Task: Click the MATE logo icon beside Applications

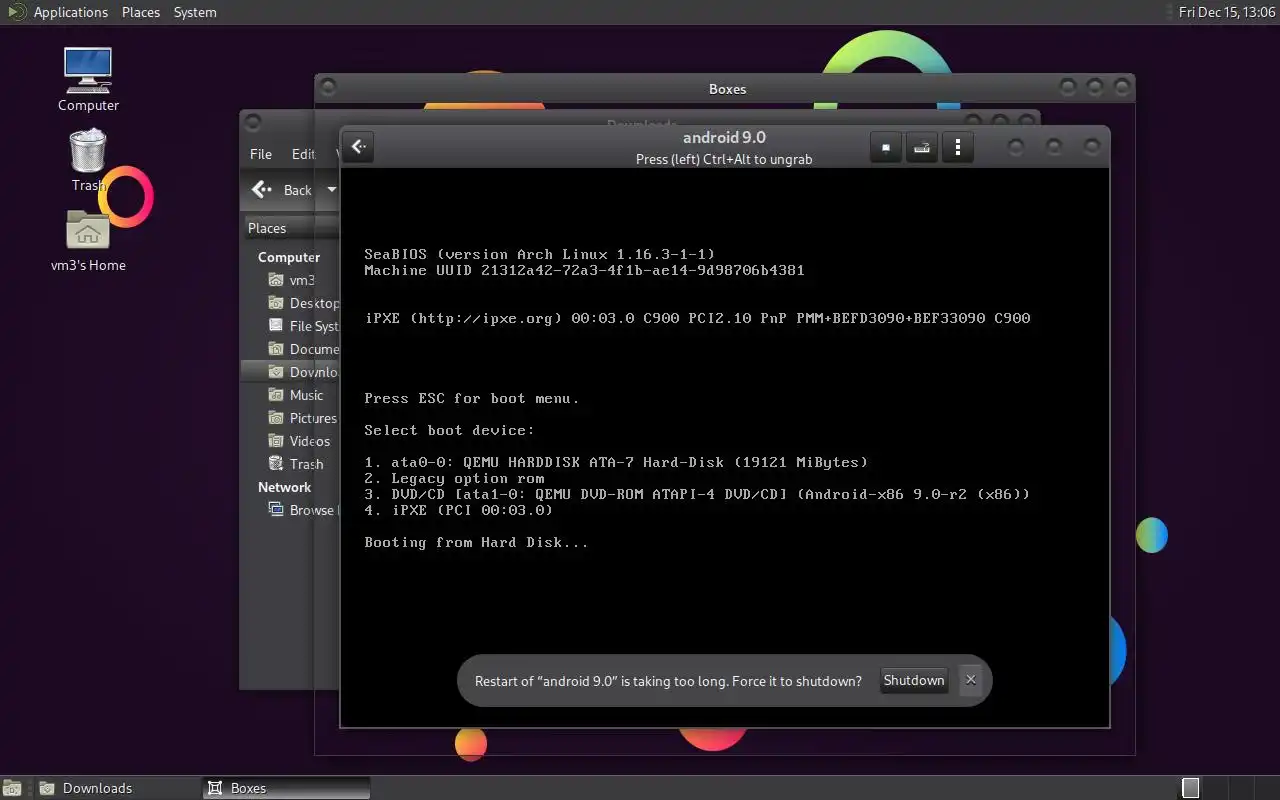Action: (x=16, y=12)
